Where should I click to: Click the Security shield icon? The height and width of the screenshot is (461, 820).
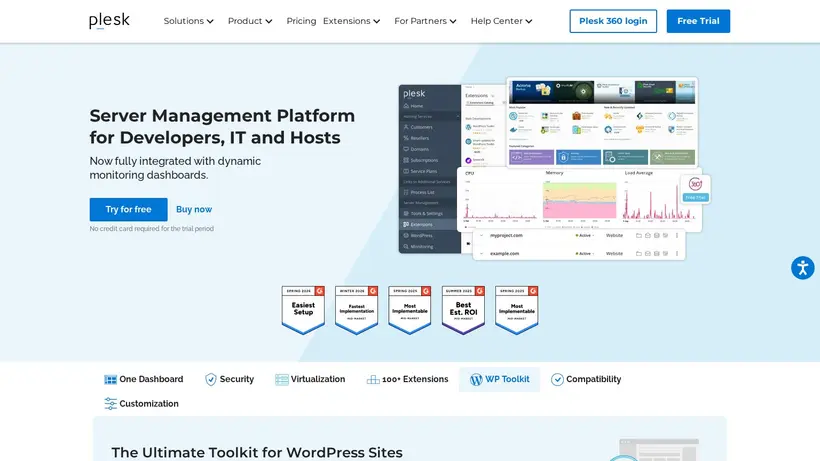(x=211, y=379)
